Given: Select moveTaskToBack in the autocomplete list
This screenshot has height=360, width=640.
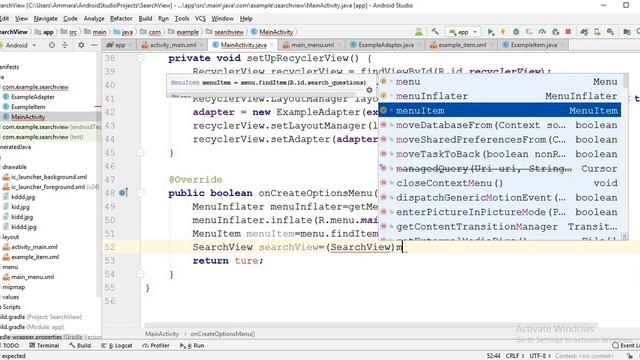Looking at the screenshot, I should point(500,154).
